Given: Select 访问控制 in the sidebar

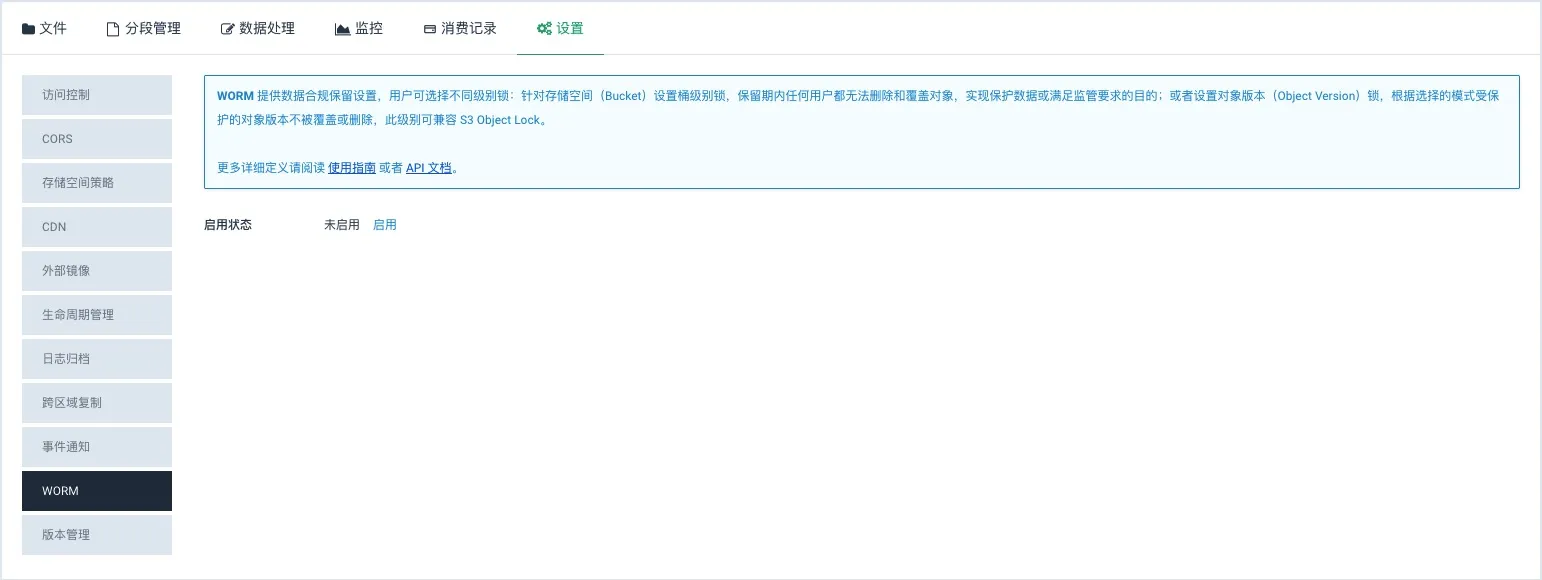Looking at the screenshot, I should coord(97,95).
